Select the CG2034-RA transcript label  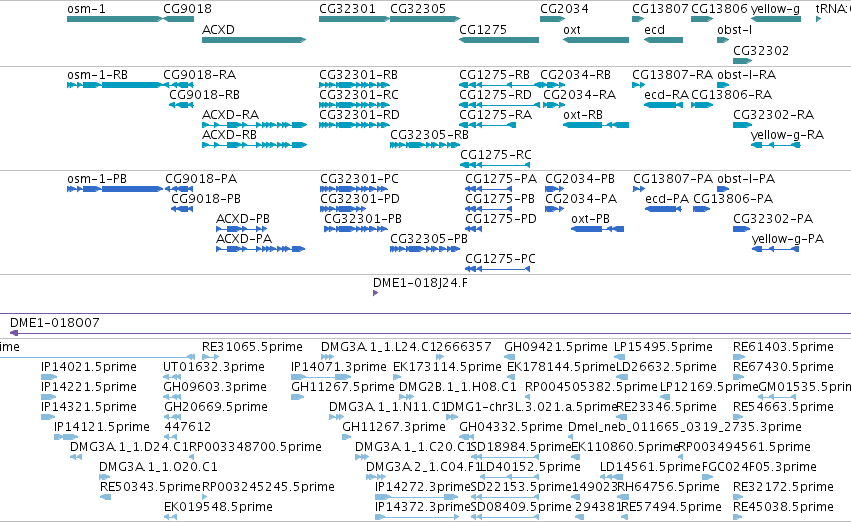(x=580, y=95)
